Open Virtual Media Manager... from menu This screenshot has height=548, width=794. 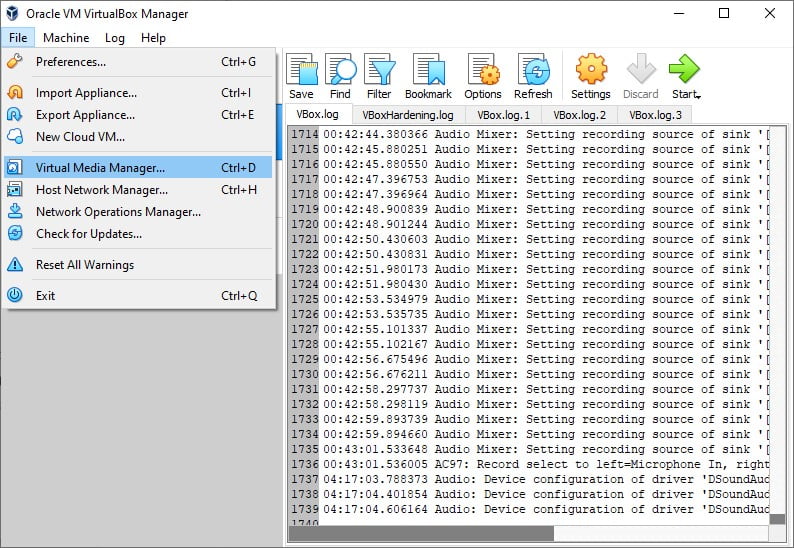pyautogui.click(x=138, y=168)
